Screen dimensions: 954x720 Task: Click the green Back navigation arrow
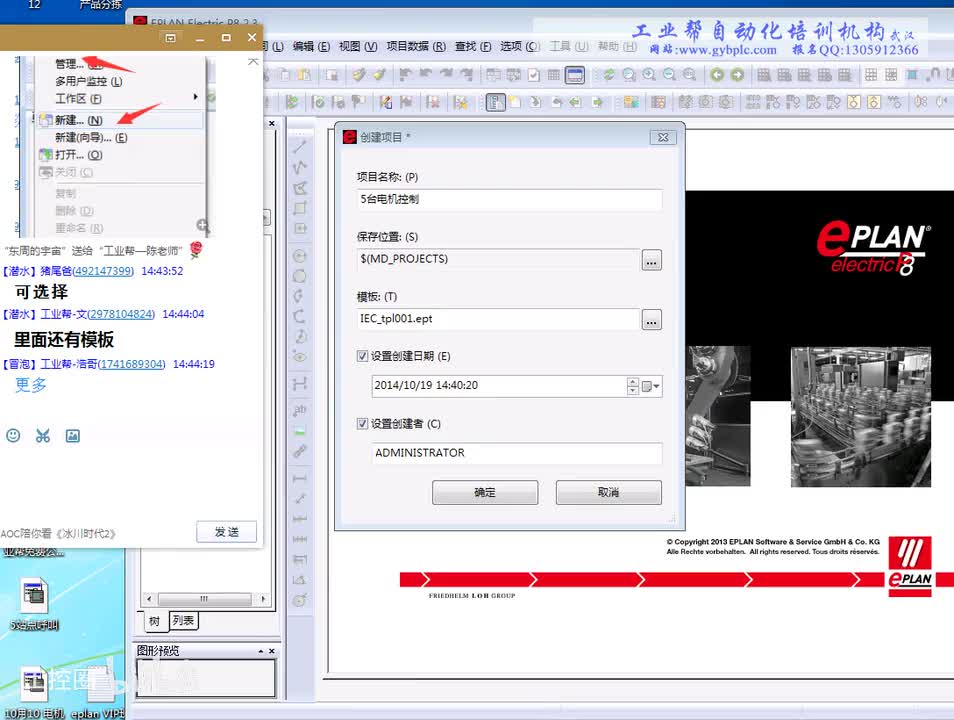(x=717, y=75)
